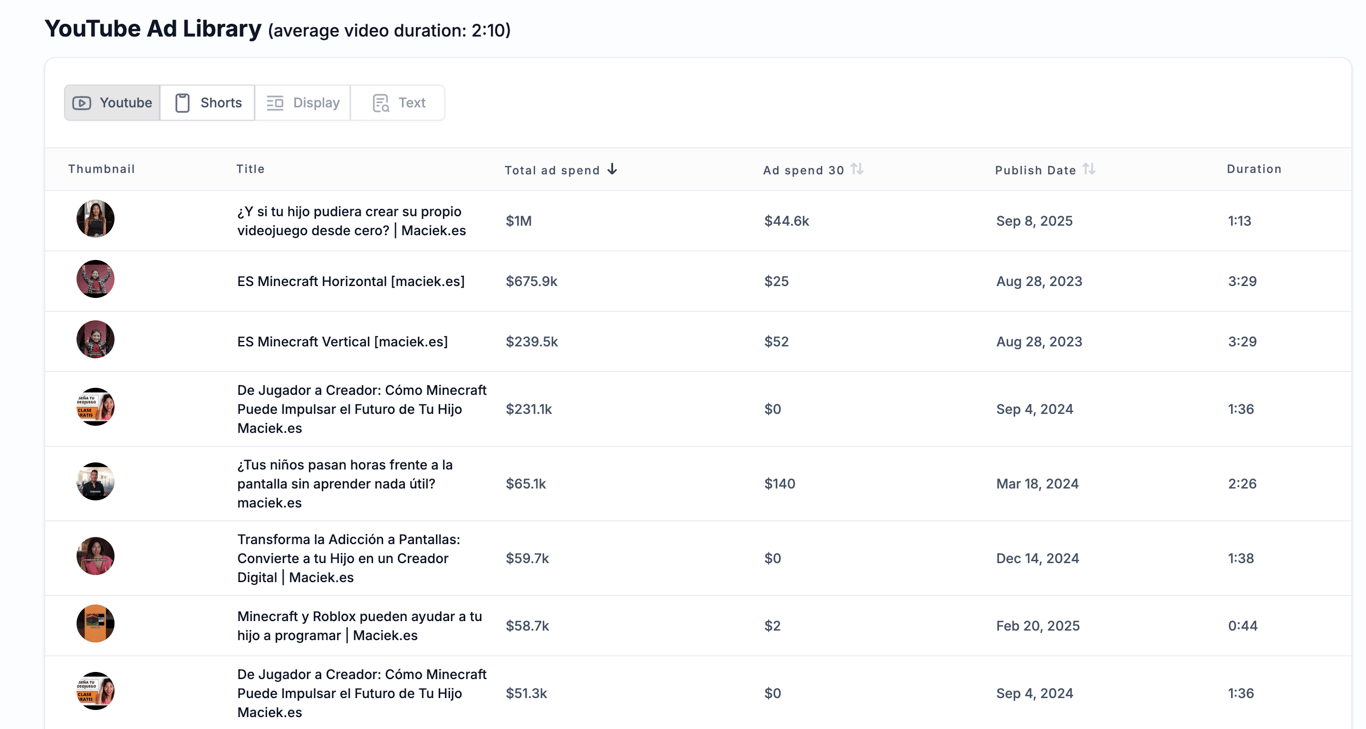Click thumbnail for the Dec 14, 2024 ad
The width and height of the screenshot is (1366, 729).
pos(95,556)
